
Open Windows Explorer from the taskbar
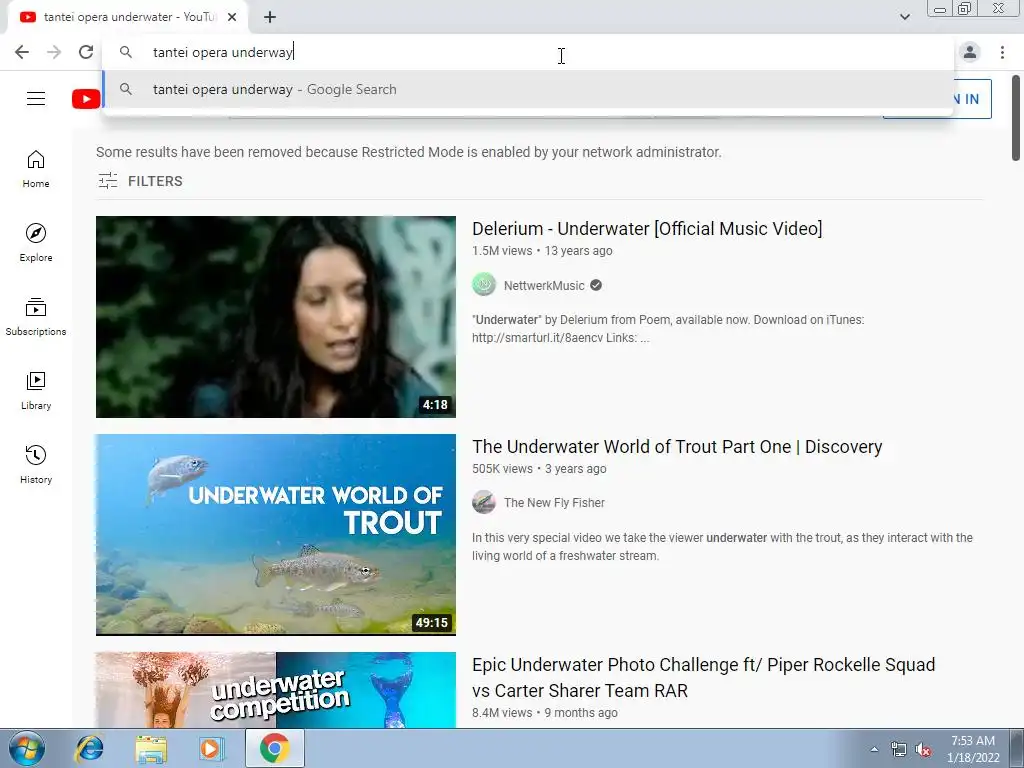(151, 748)
